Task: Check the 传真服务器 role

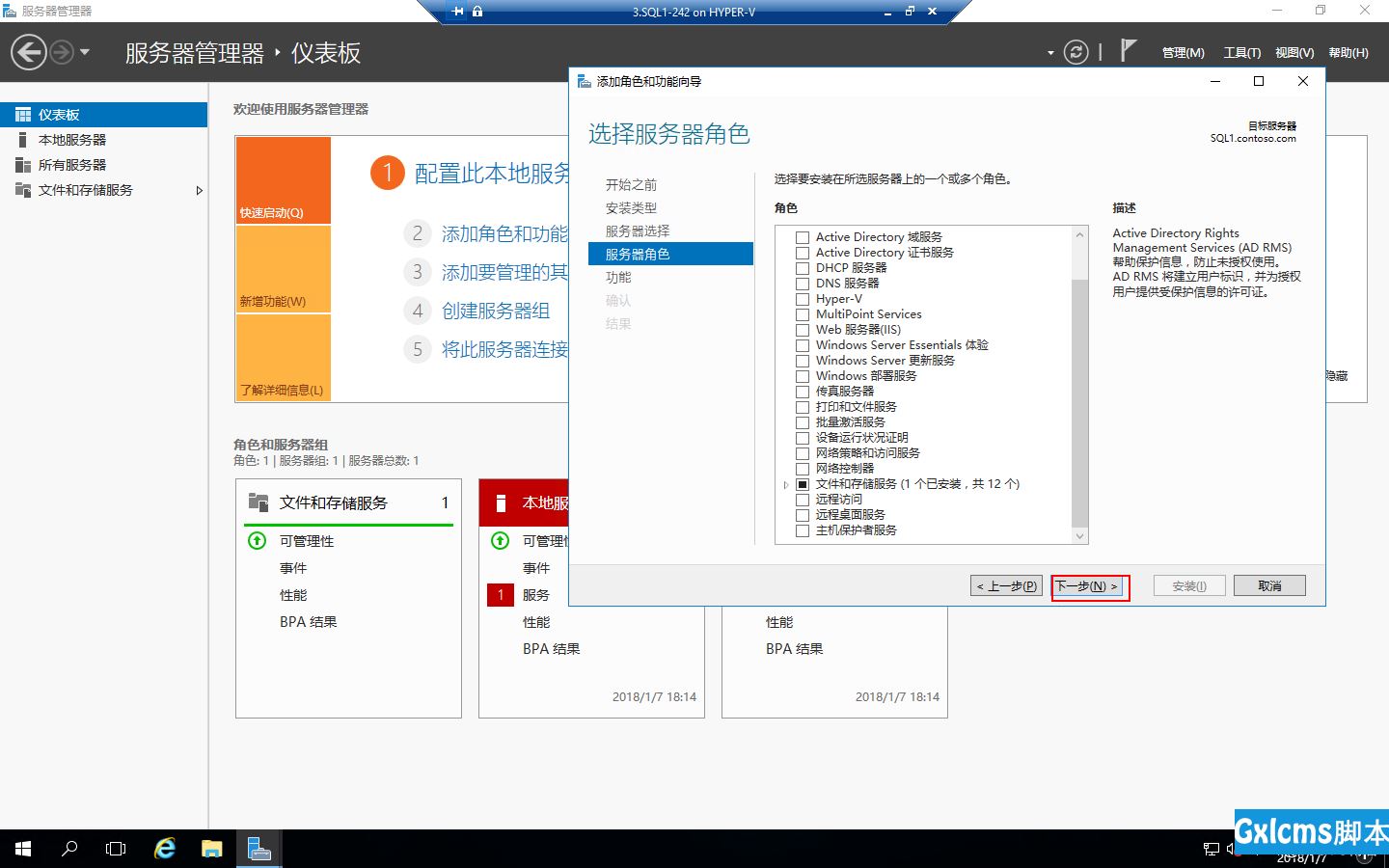Action: (803, 392)
